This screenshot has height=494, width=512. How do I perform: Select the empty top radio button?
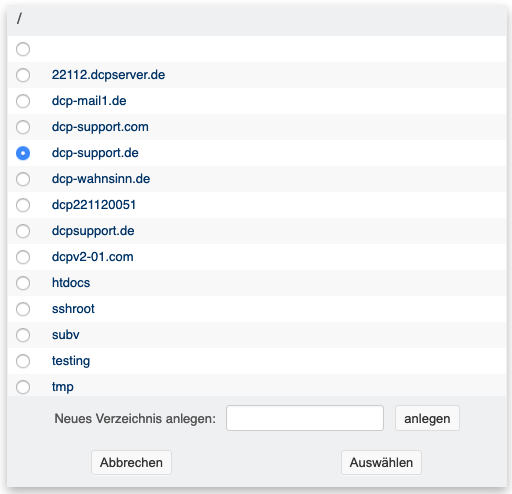tap(23, 49)
